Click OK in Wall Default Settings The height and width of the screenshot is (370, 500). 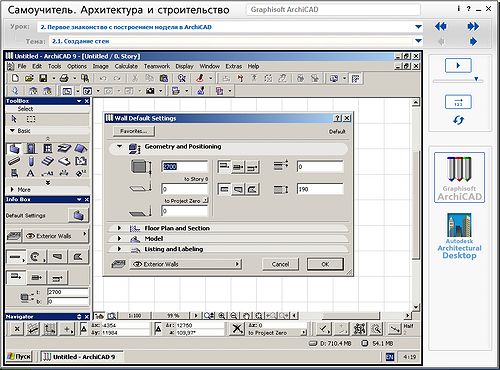(x=325, y=264)
